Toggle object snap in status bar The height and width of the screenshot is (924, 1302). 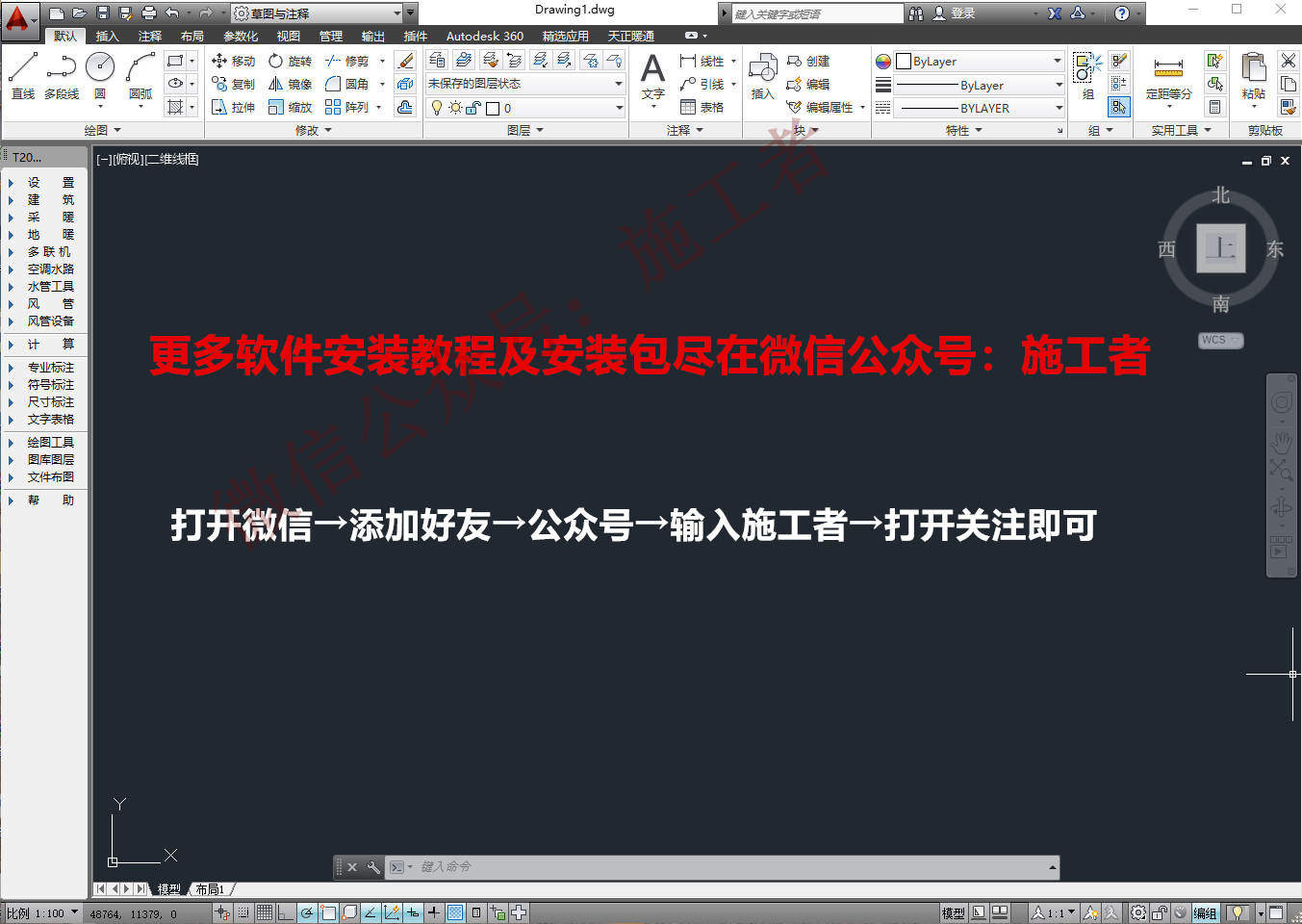[327, 912]
